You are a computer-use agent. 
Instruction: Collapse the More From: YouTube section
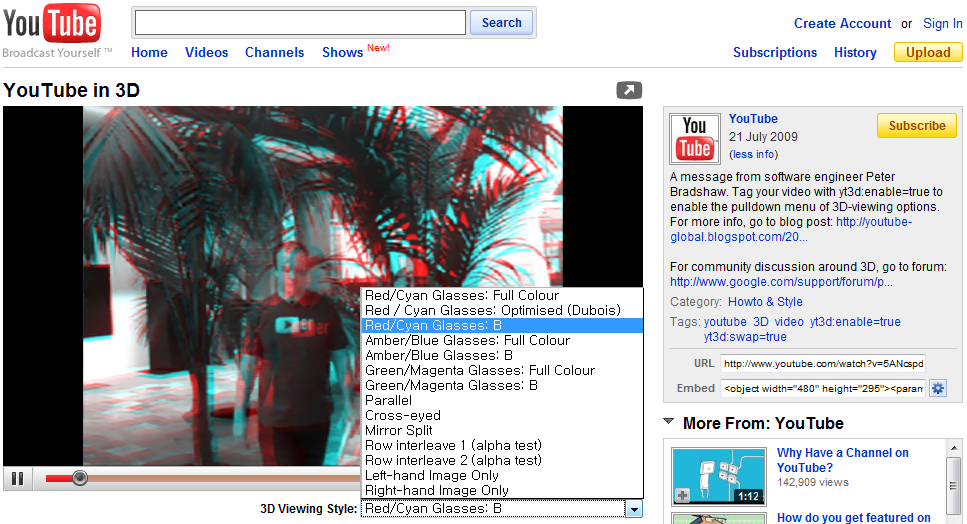(669, 422)
